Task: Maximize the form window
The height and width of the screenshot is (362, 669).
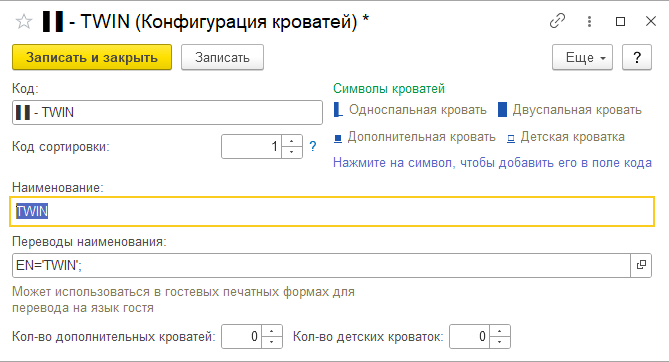Action: 620,21
